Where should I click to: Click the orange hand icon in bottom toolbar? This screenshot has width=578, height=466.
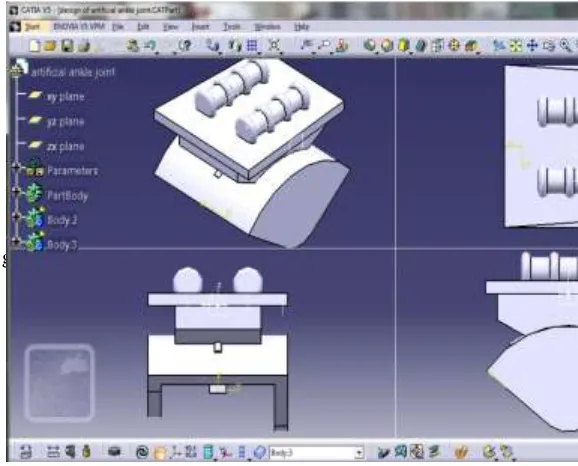(461, 452)
